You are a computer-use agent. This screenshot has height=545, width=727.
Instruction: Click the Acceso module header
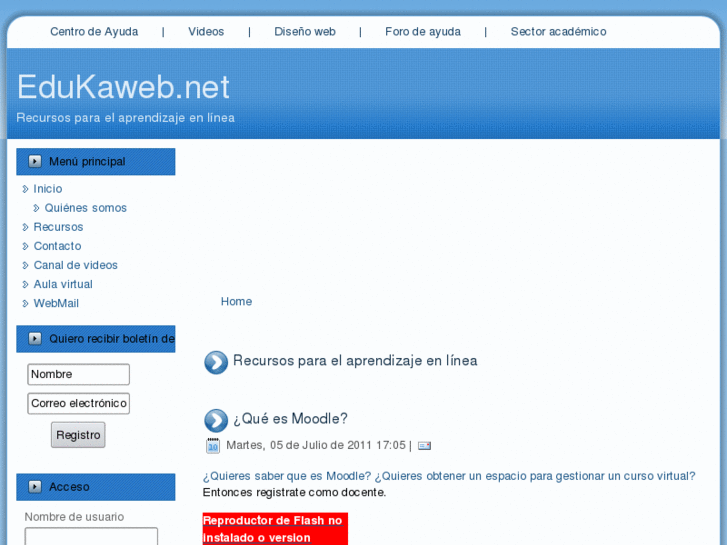tap(96, 487)
